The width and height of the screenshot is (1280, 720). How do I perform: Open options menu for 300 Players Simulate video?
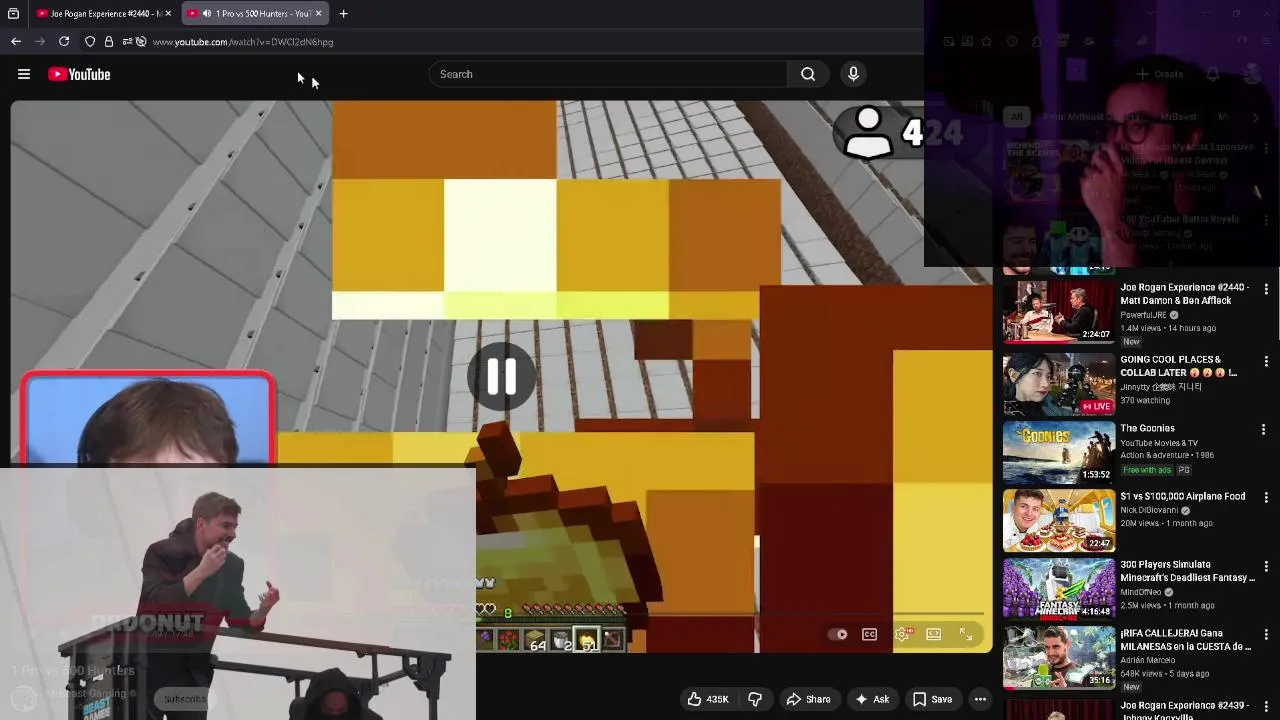point(1266,565)
